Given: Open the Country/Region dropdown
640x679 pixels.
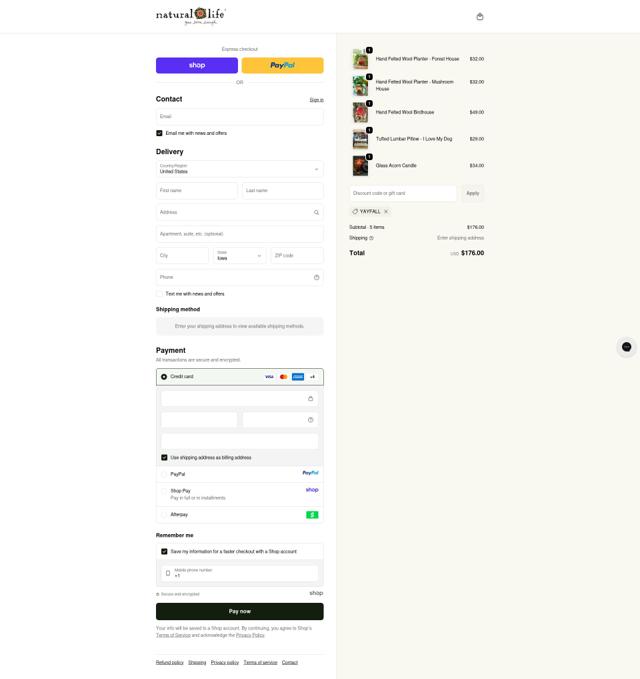Looking at the screenshot, I should 239,169.
